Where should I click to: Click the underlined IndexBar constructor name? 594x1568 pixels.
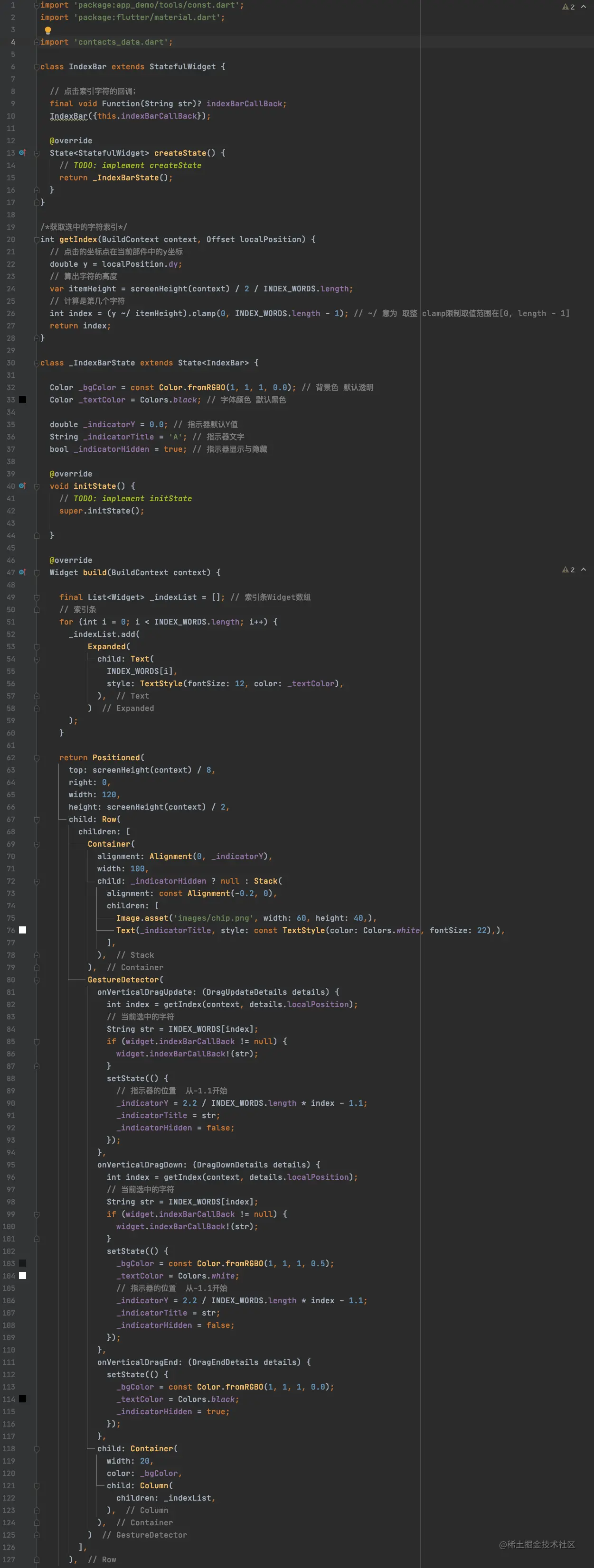68,116
